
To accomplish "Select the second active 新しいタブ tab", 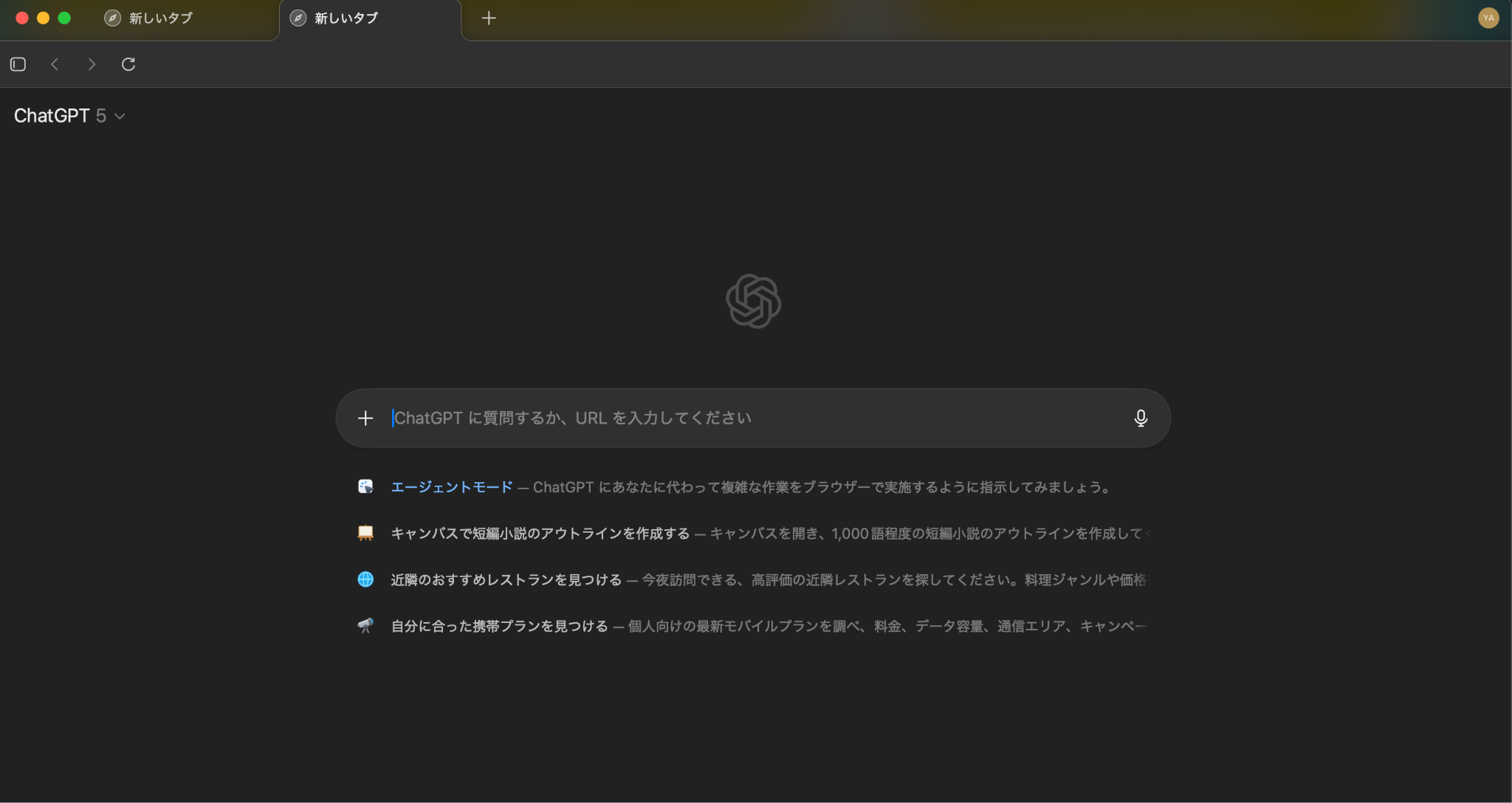I will 346,18.
